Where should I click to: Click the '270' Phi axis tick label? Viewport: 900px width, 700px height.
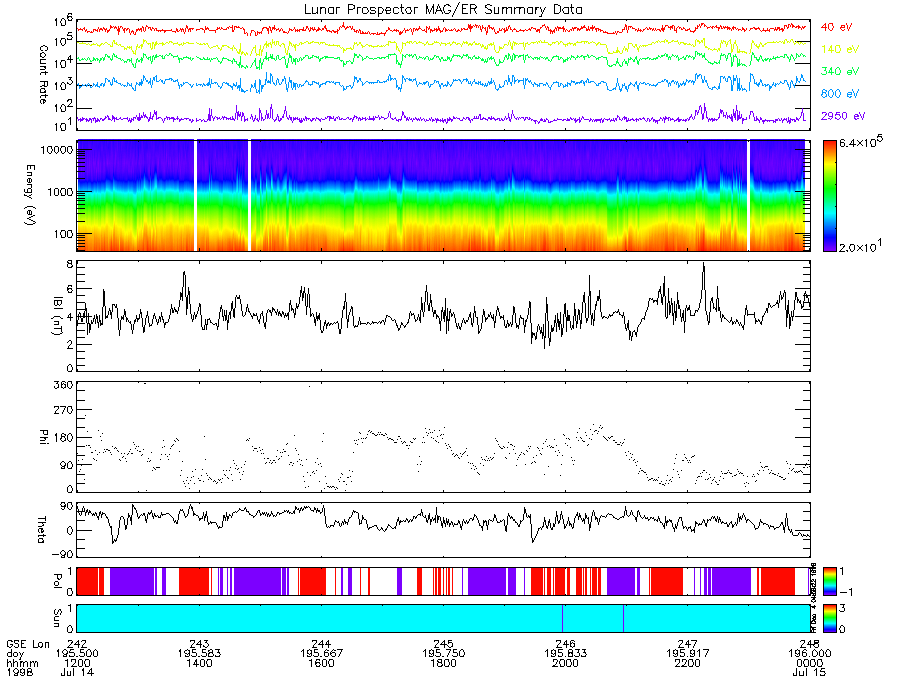click(x=64, y=411)
